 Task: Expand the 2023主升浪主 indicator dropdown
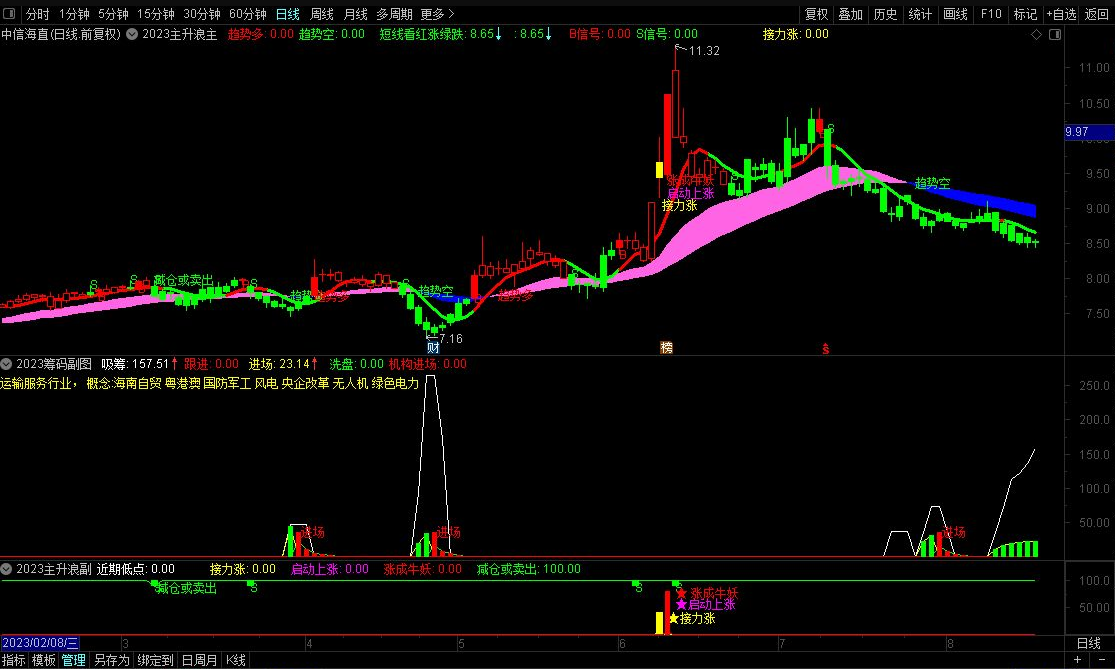131,34
